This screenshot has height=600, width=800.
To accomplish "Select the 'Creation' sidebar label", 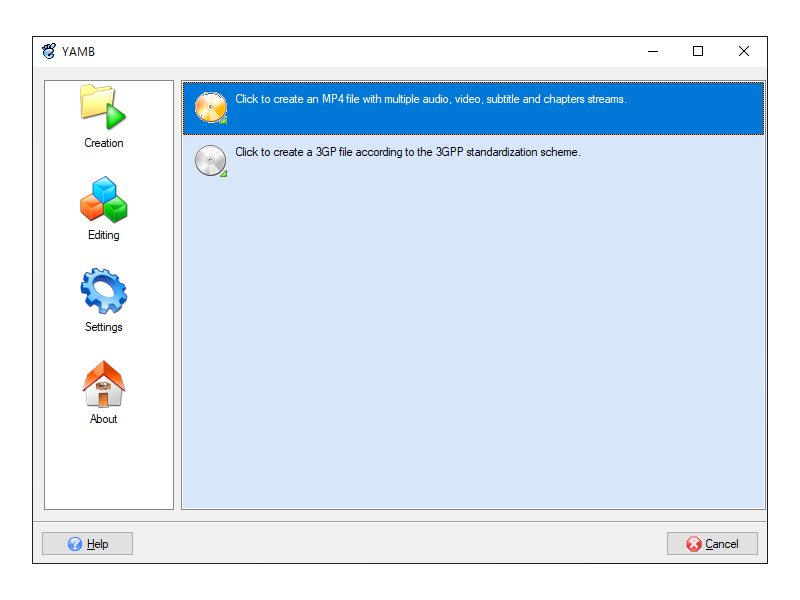I will [104, 143].
